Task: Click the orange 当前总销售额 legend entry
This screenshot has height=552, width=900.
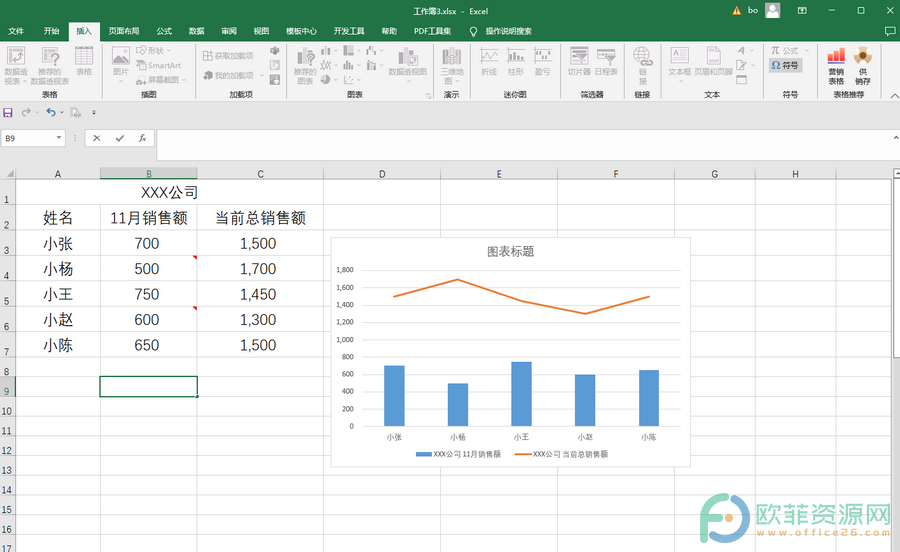Action: click(x=561, y=454)
